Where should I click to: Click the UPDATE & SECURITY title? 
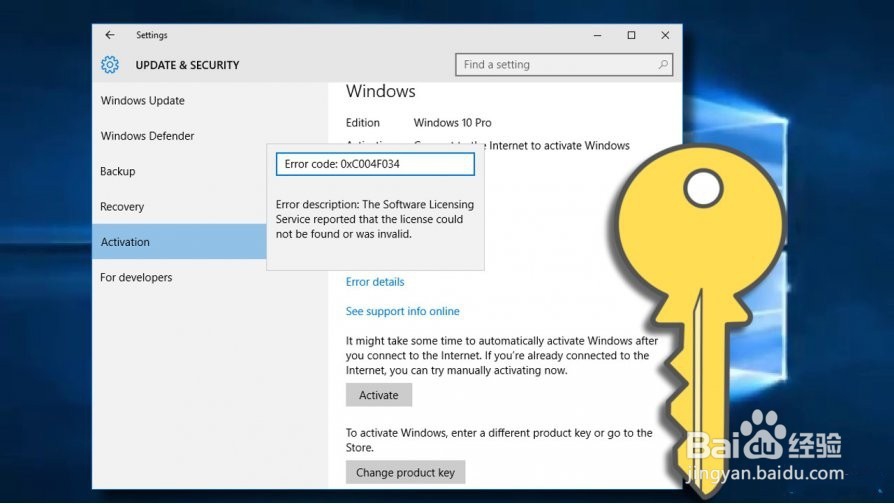tap(187, 65)
